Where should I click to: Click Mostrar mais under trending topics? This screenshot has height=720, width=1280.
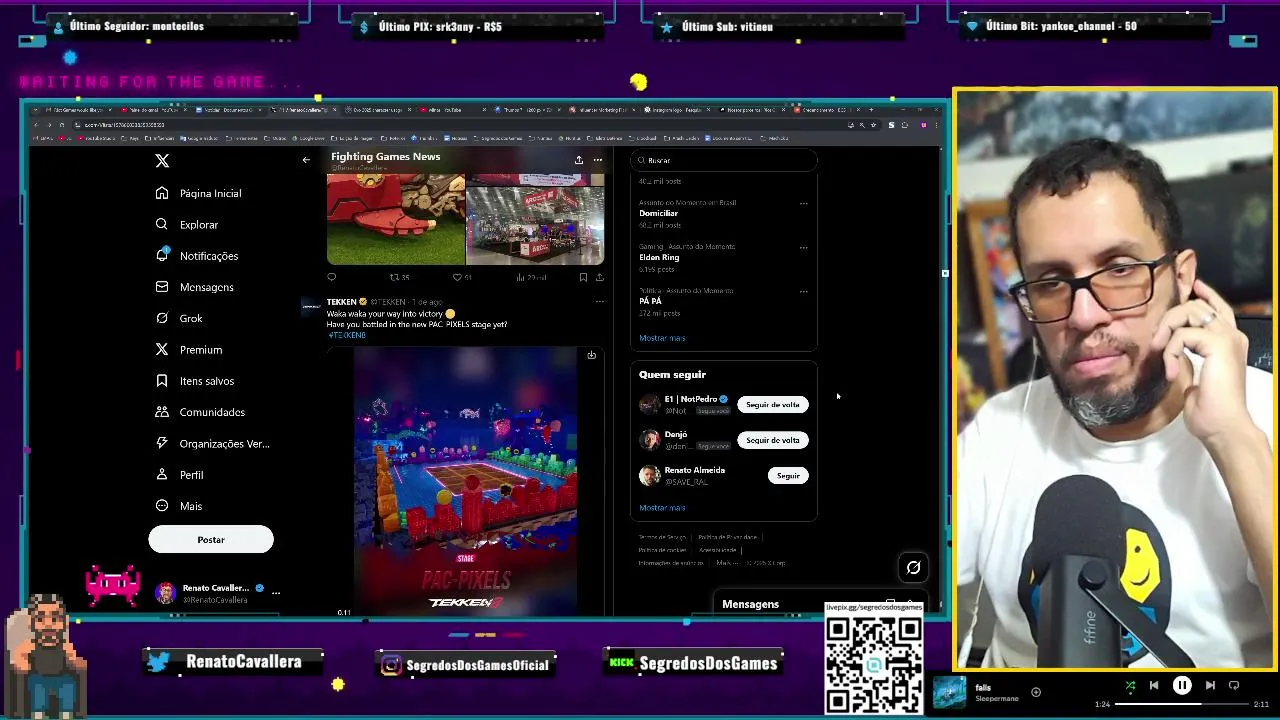coord(662,338)
